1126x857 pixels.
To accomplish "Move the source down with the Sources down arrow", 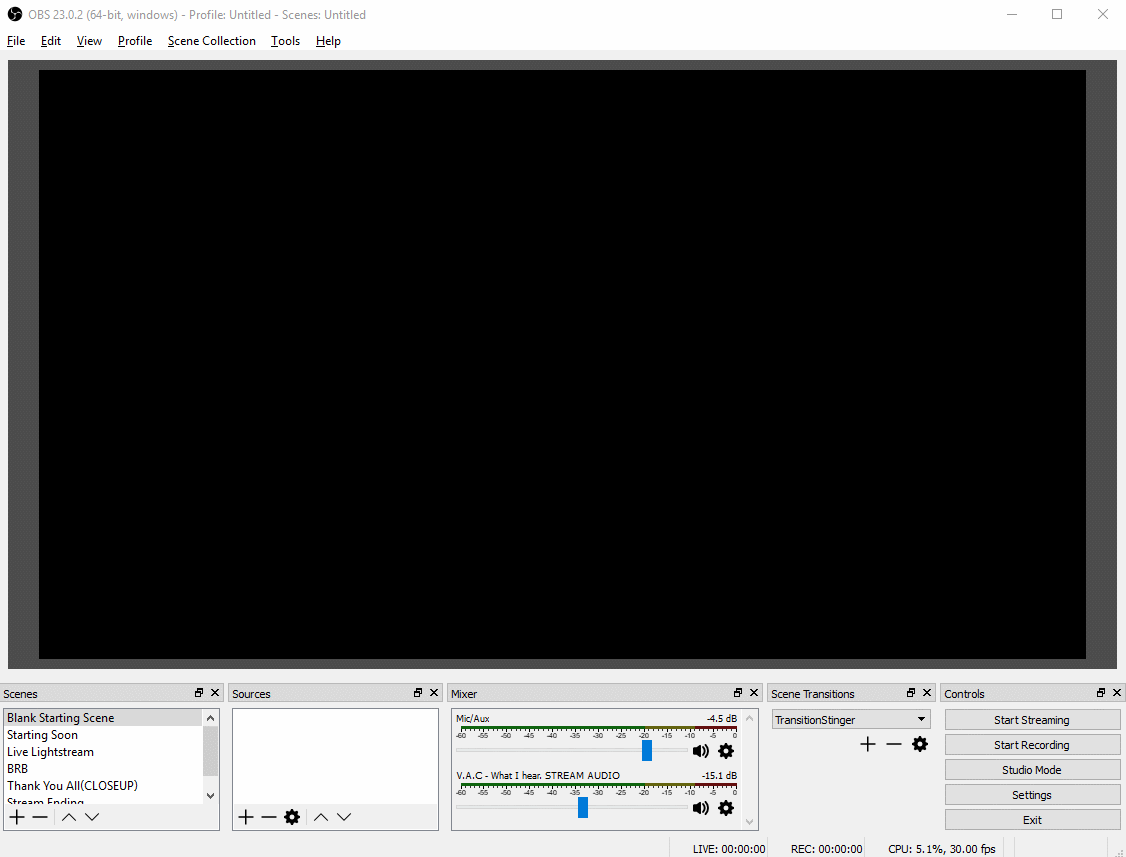I will [344, 817].
